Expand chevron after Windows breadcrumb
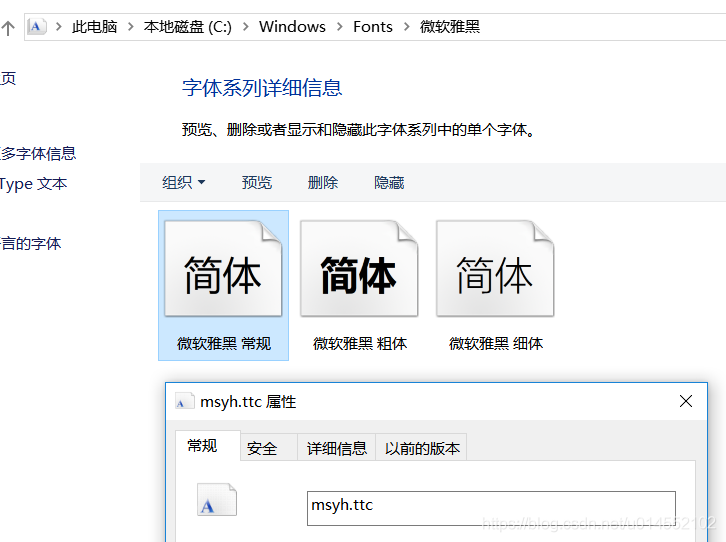The height and width of the screenshot is (542, 726). click(x=340, y=27)
